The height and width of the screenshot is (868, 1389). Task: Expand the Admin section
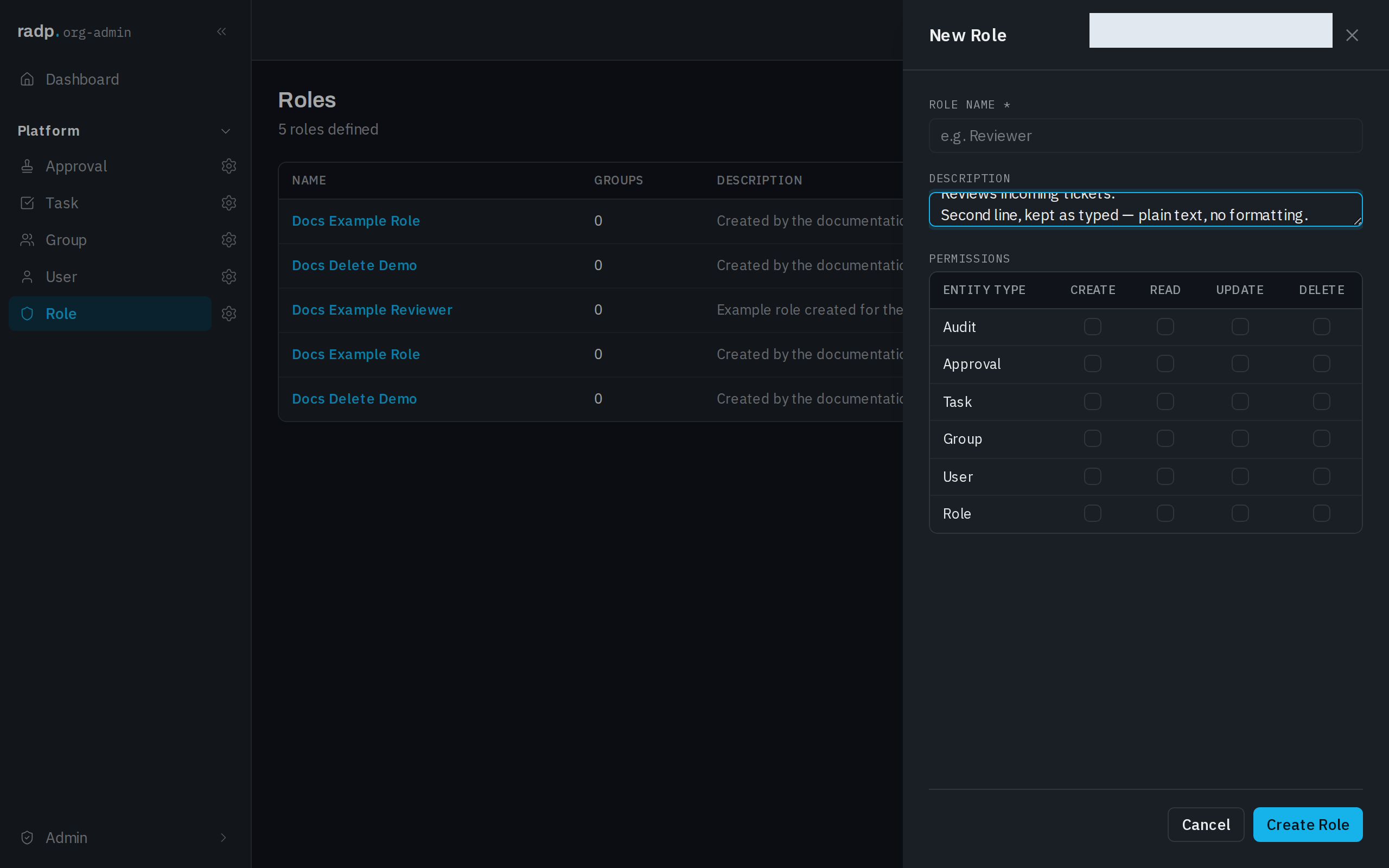(x=125, y=838)
